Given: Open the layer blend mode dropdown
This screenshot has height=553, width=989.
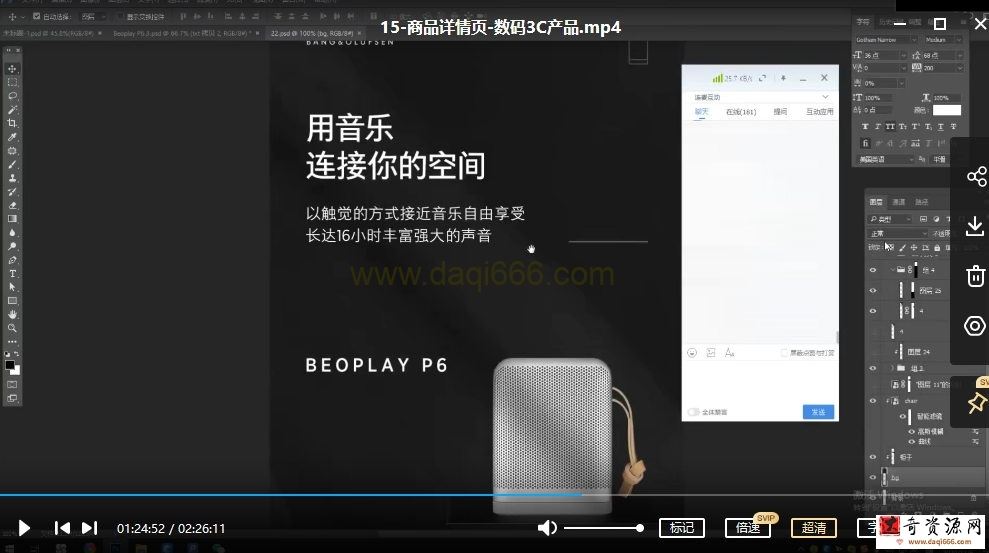Looking at the screenshot, I should [898, 233].
